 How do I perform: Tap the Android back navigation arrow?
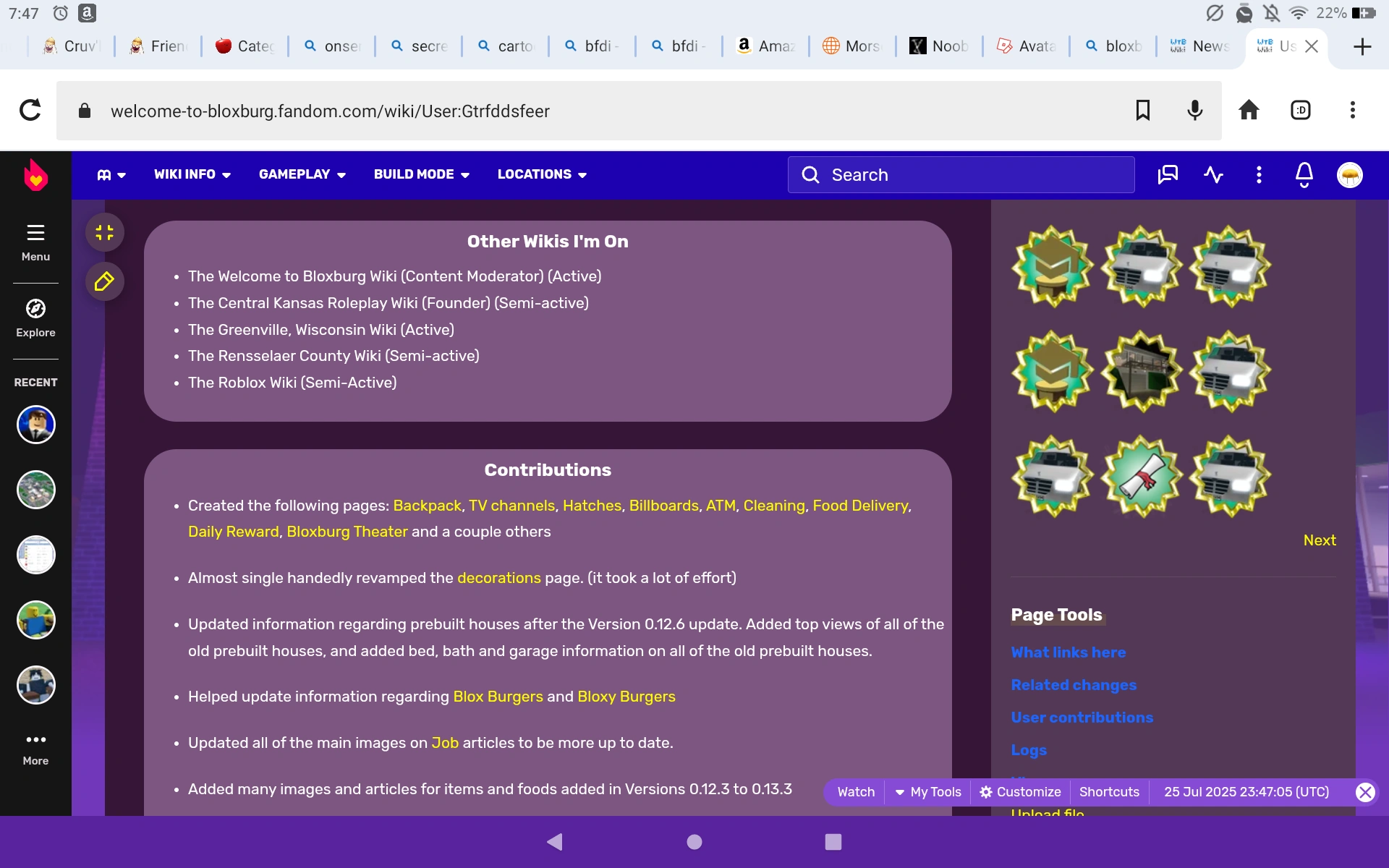[x=554, y=842]
